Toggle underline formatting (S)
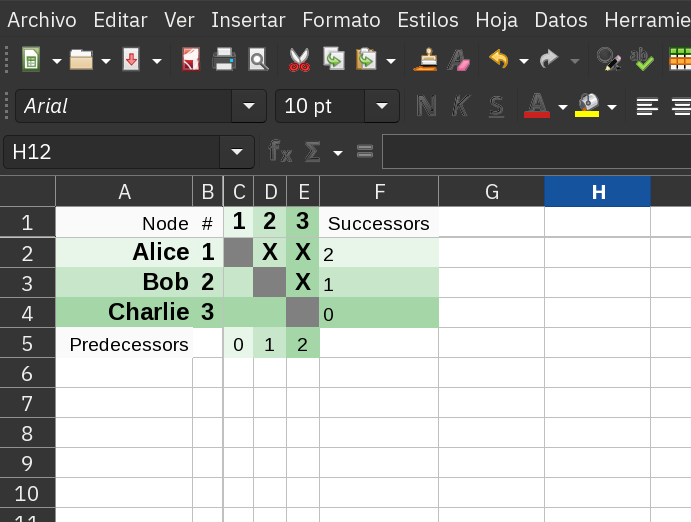The image size is (691, 522). [496, 106]
